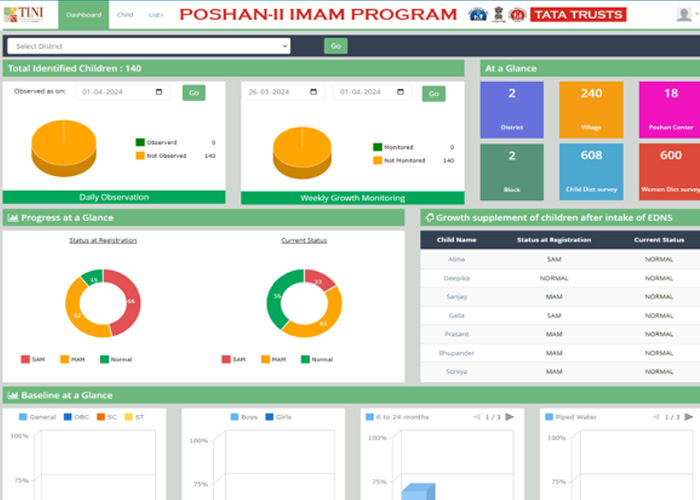Toggle the Not Monitored legend swatch
This screenshot has height=500, width=700.
tap(378, 160)
